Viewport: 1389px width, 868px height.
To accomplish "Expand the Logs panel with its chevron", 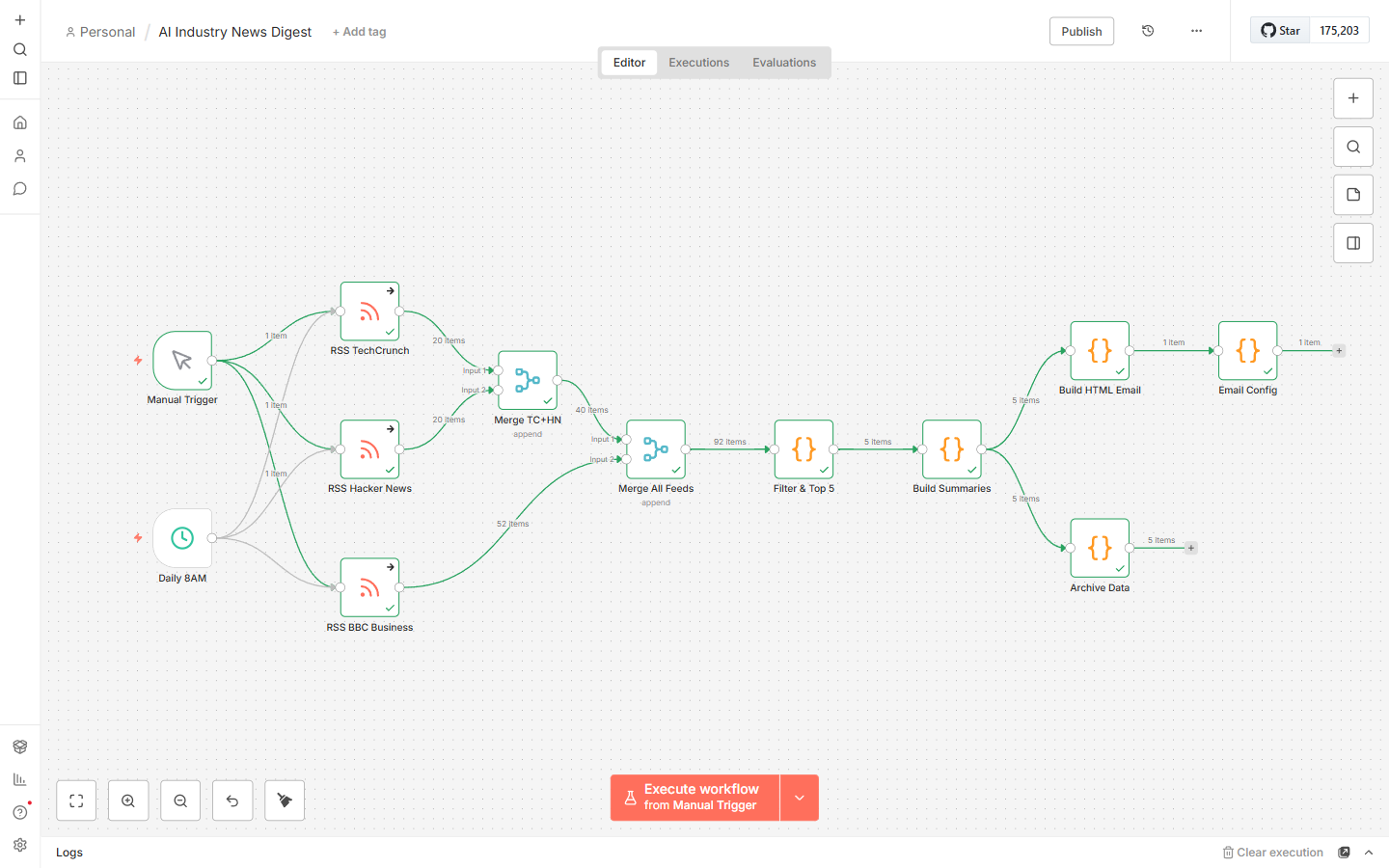I will point(1369,853).
